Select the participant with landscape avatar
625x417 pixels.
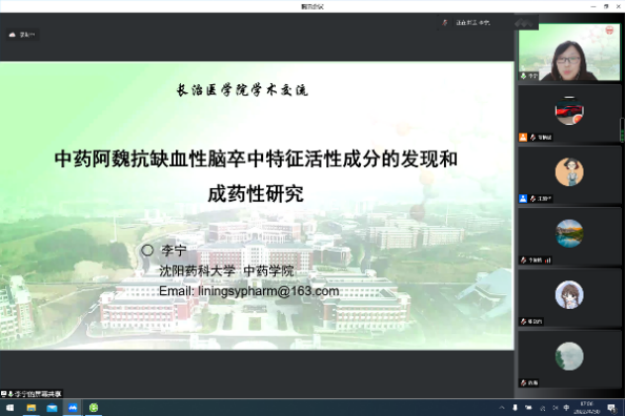[x=569, y=234]
